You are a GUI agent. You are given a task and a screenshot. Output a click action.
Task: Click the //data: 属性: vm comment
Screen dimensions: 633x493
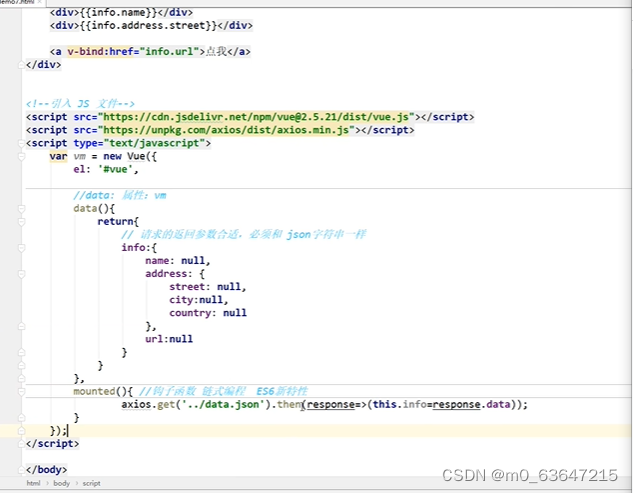tap(119, 196)
